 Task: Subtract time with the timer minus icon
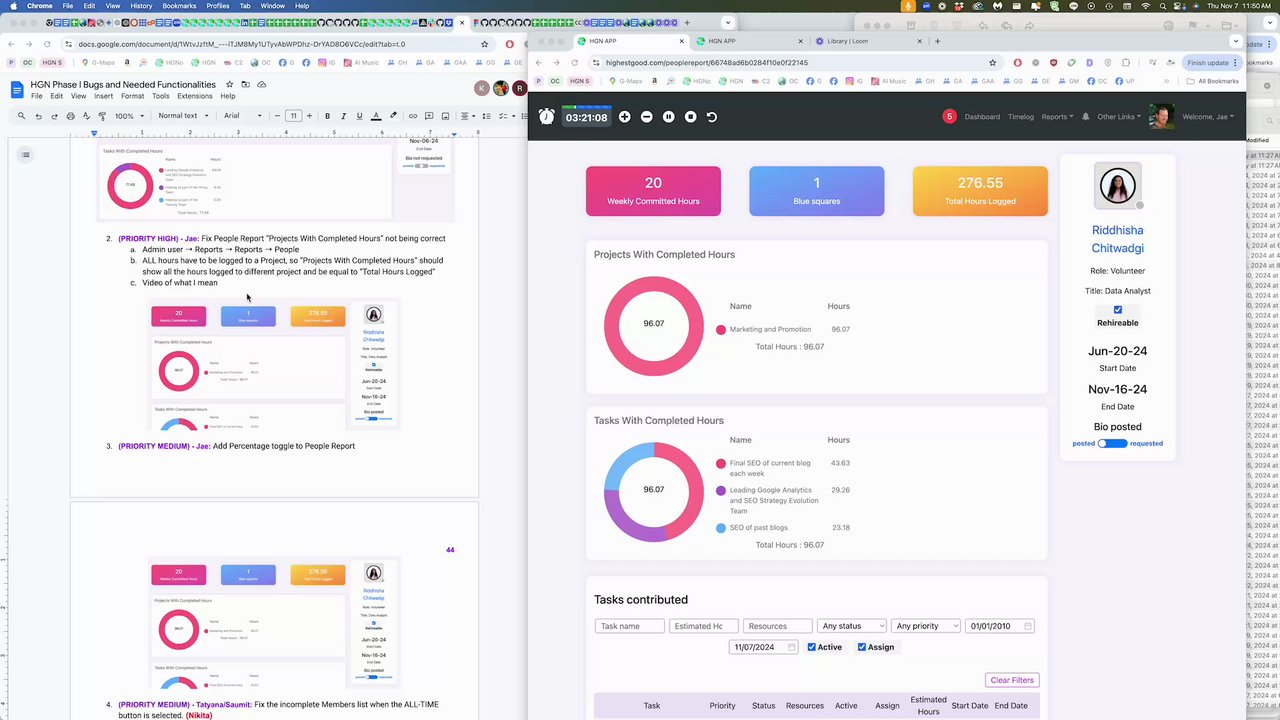click(646, 117)
